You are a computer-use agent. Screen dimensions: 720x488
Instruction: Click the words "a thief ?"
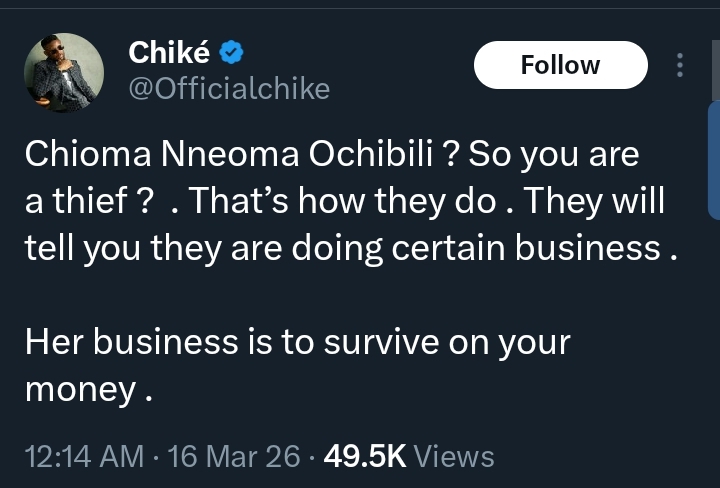point(88,203)
